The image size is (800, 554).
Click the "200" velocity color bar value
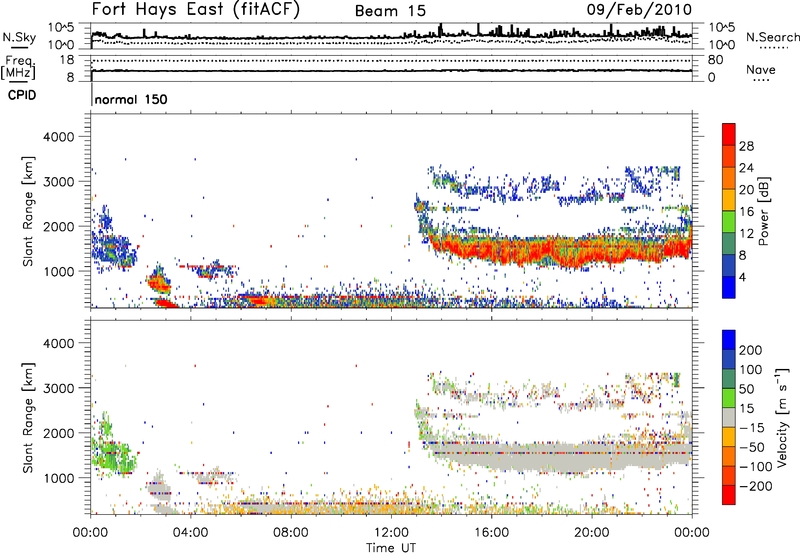[x=751, y=350]
